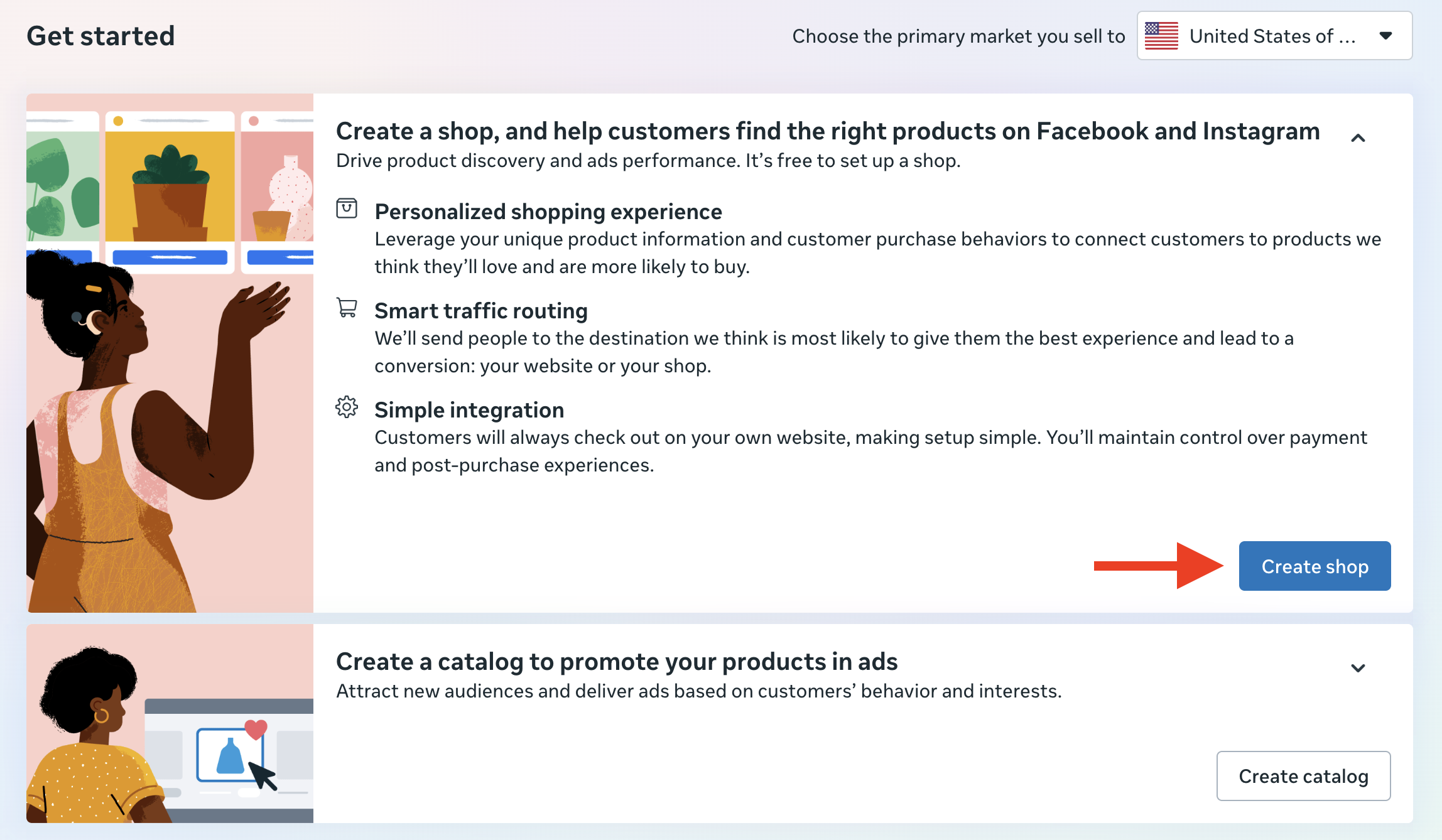
Task: Click the shopping bag icon beside Personalized shopping
Action: pyautogui.click(x=347, y=208)
